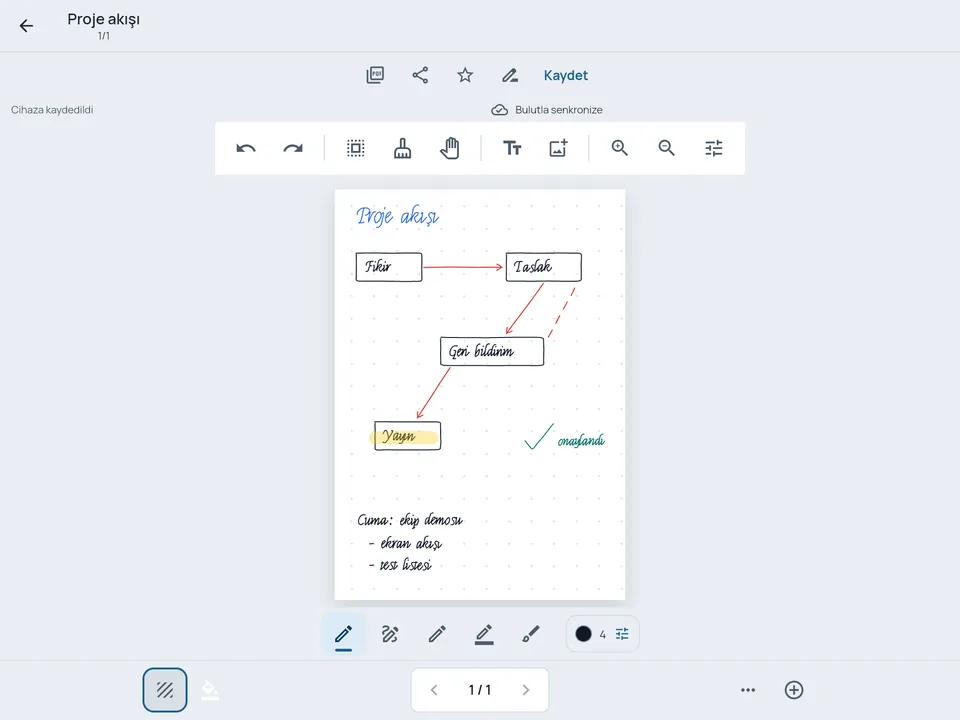Viewport: 960px width, 720px height.
Task: Zoom out of the canvas
Action: [x=667, y=148]
